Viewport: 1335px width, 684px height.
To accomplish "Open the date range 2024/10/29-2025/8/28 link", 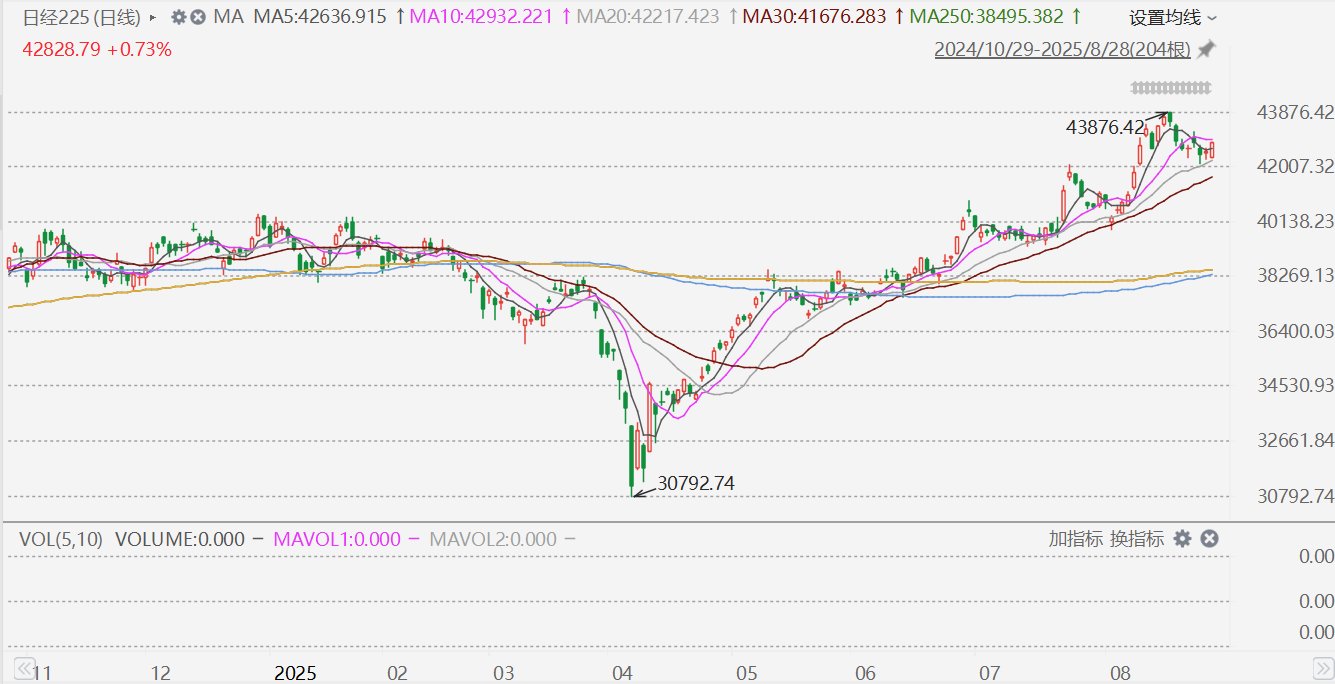I will [x=1063, y=49].
